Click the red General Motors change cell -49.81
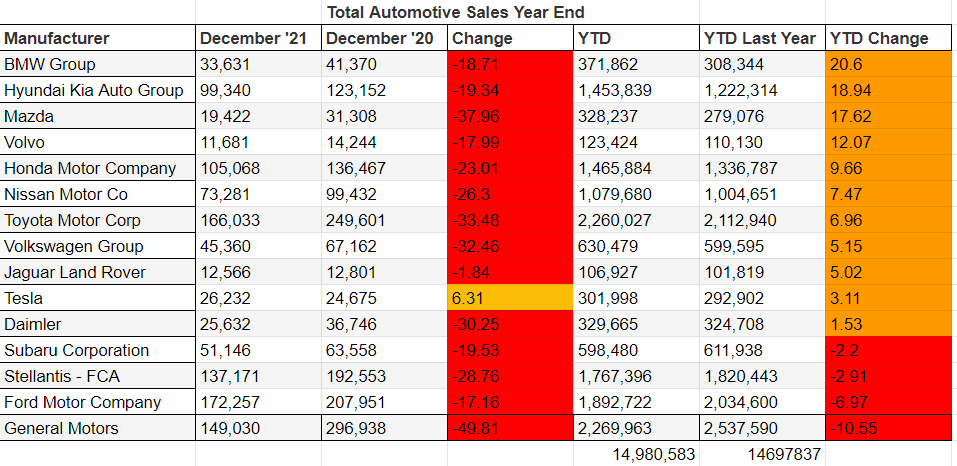The height and width of the screenshot is (466, 957). click(x=510, y=429)
